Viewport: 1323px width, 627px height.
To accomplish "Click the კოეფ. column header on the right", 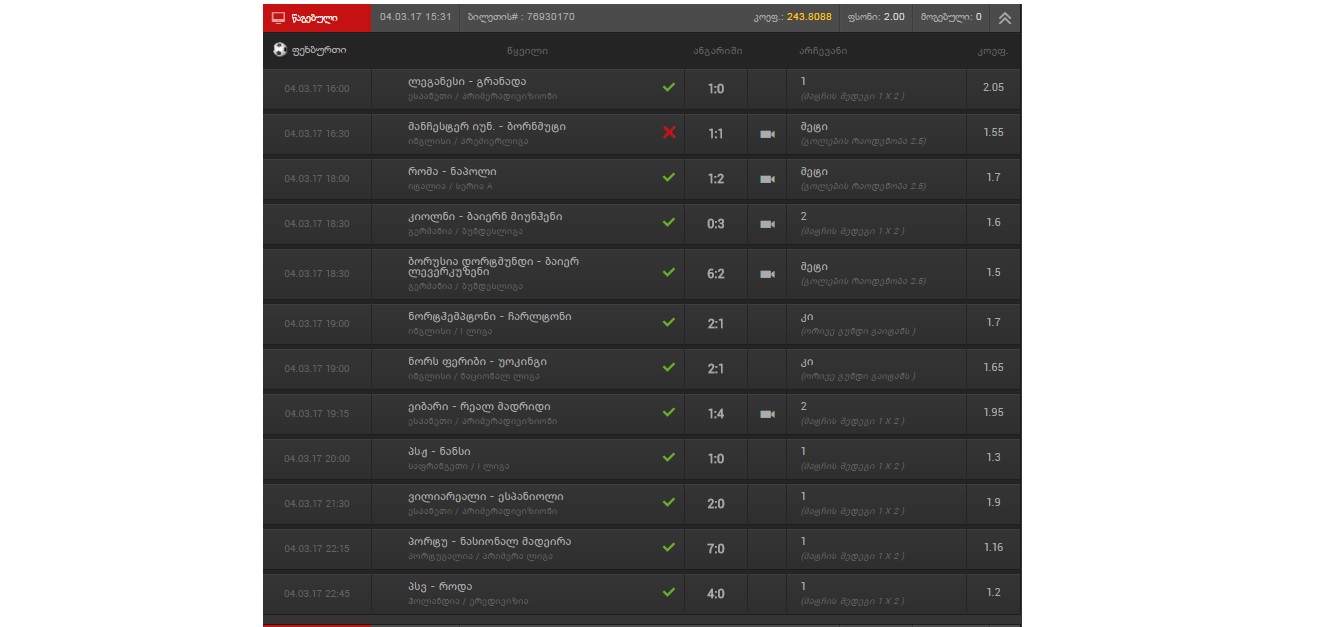I will click(992, 51).
